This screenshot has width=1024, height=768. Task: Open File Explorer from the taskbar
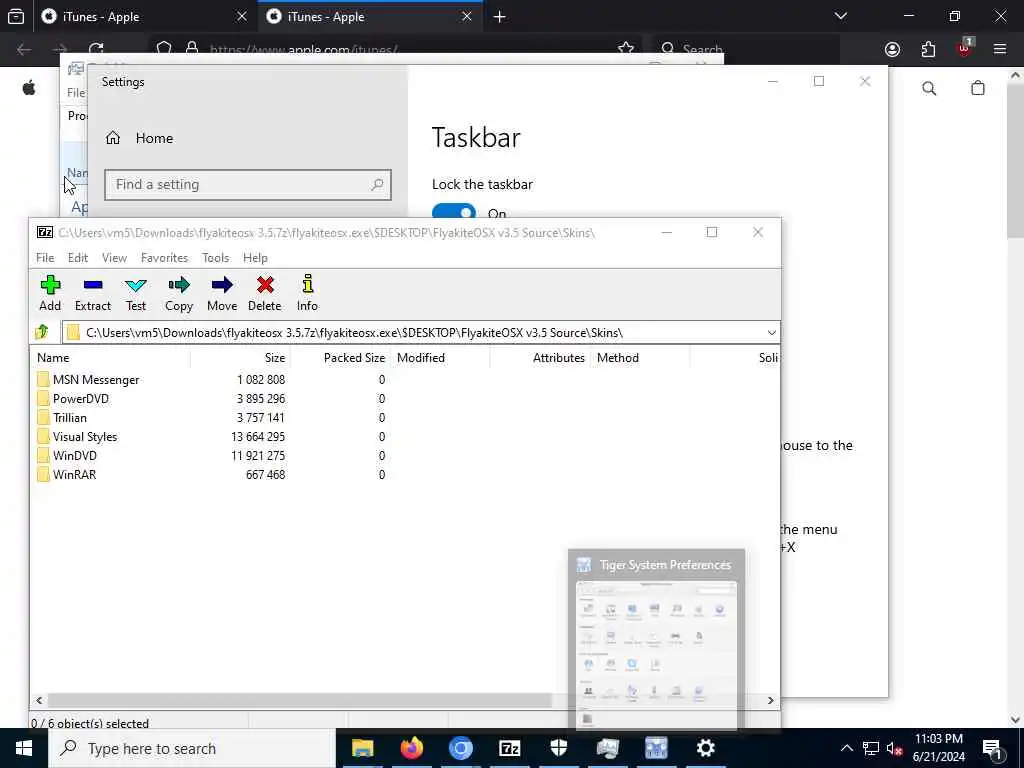point(362,748)
